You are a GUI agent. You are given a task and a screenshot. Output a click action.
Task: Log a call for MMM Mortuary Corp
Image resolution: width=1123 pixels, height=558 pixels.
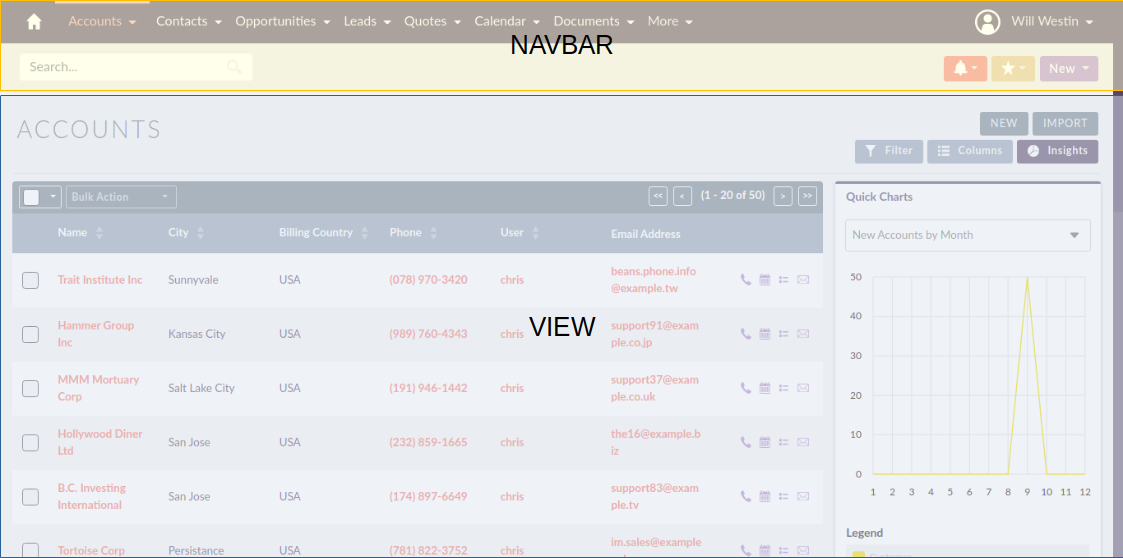[746, 388]
